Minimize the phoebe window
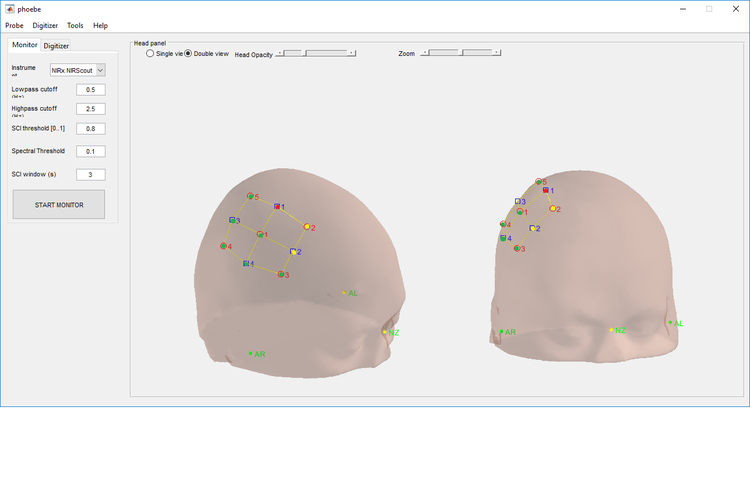This screenshot has height=492, width=750. coord(683,9)
